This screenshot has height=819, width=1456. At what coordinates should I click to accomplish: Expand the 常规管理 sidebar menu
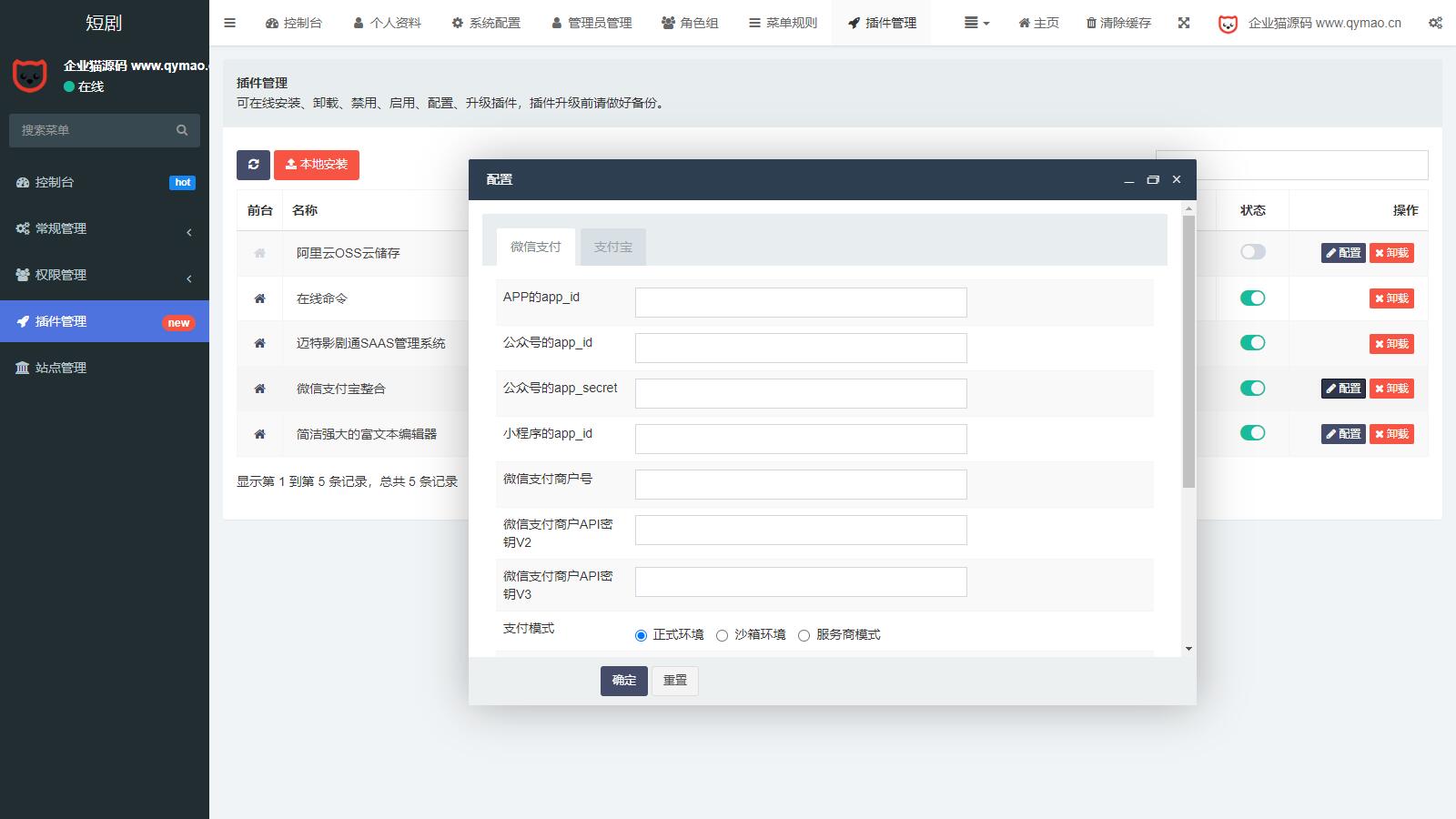tap(104, 228)
